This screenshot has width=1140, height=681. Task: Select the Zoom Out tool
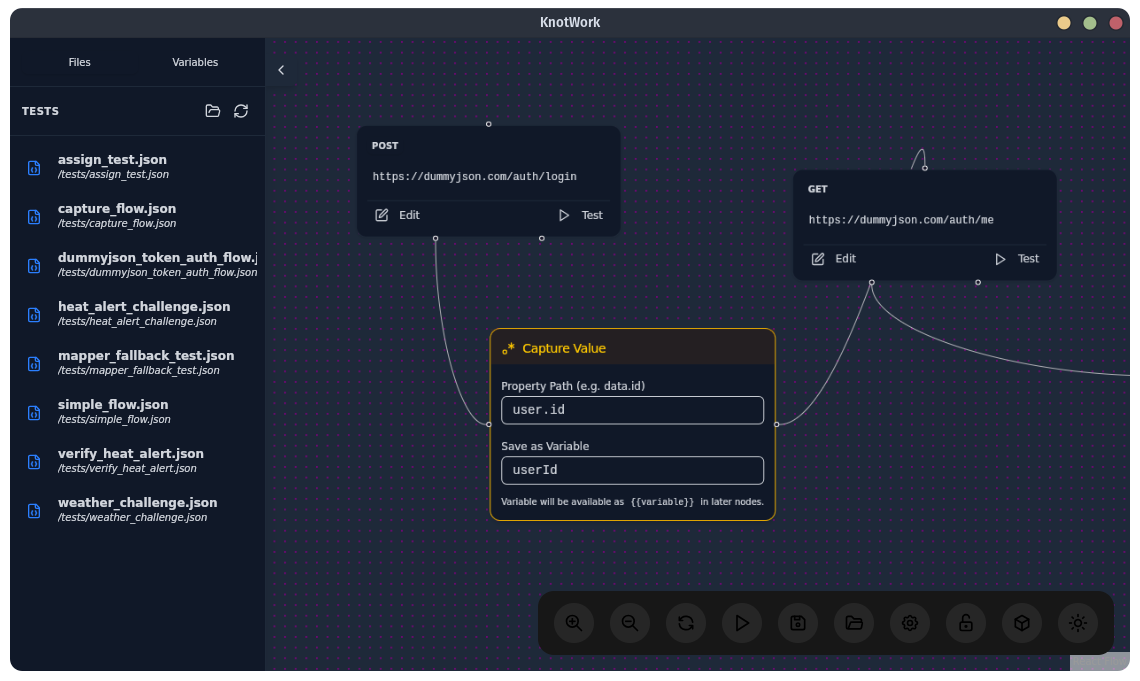click(x=629, y=622)
